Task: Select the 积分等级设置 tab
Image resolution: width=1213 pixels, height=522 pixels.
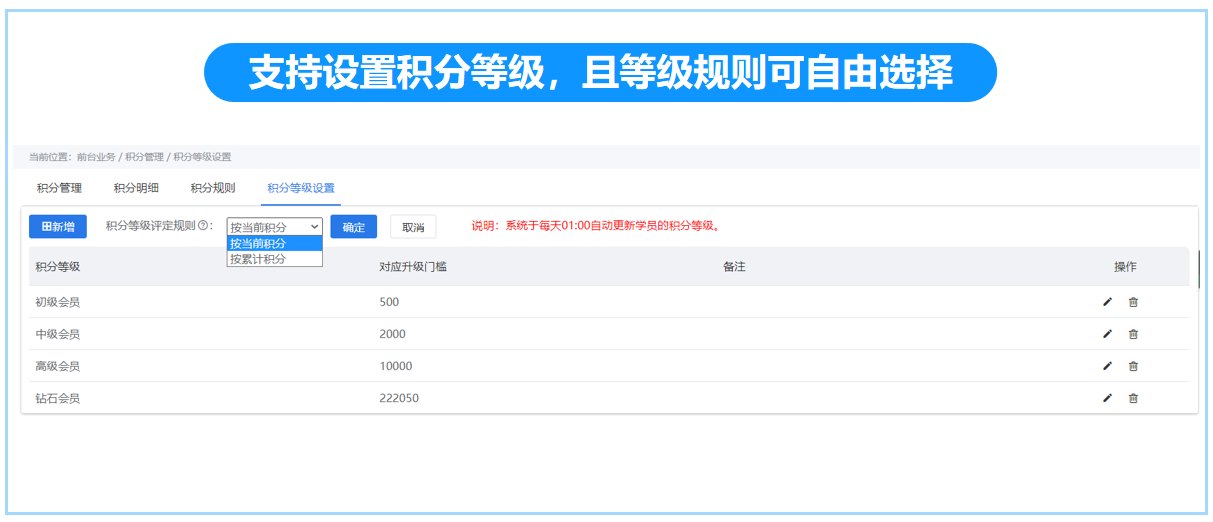Action: pyautogui.click(x=301, y=188)
